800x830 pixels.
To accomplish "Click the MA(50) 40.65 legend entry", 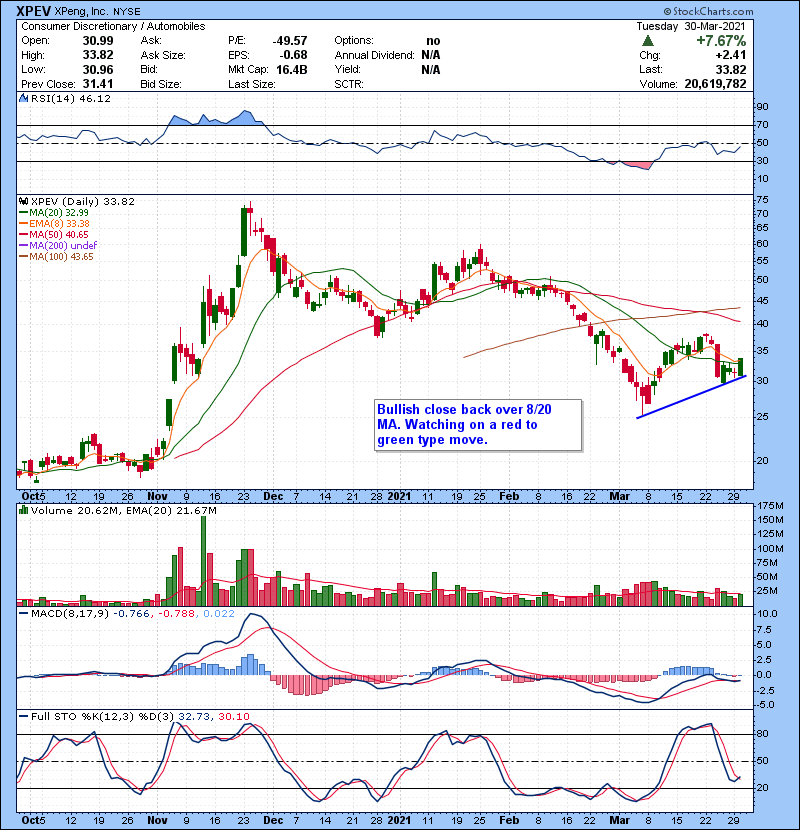I will point(54,234).
